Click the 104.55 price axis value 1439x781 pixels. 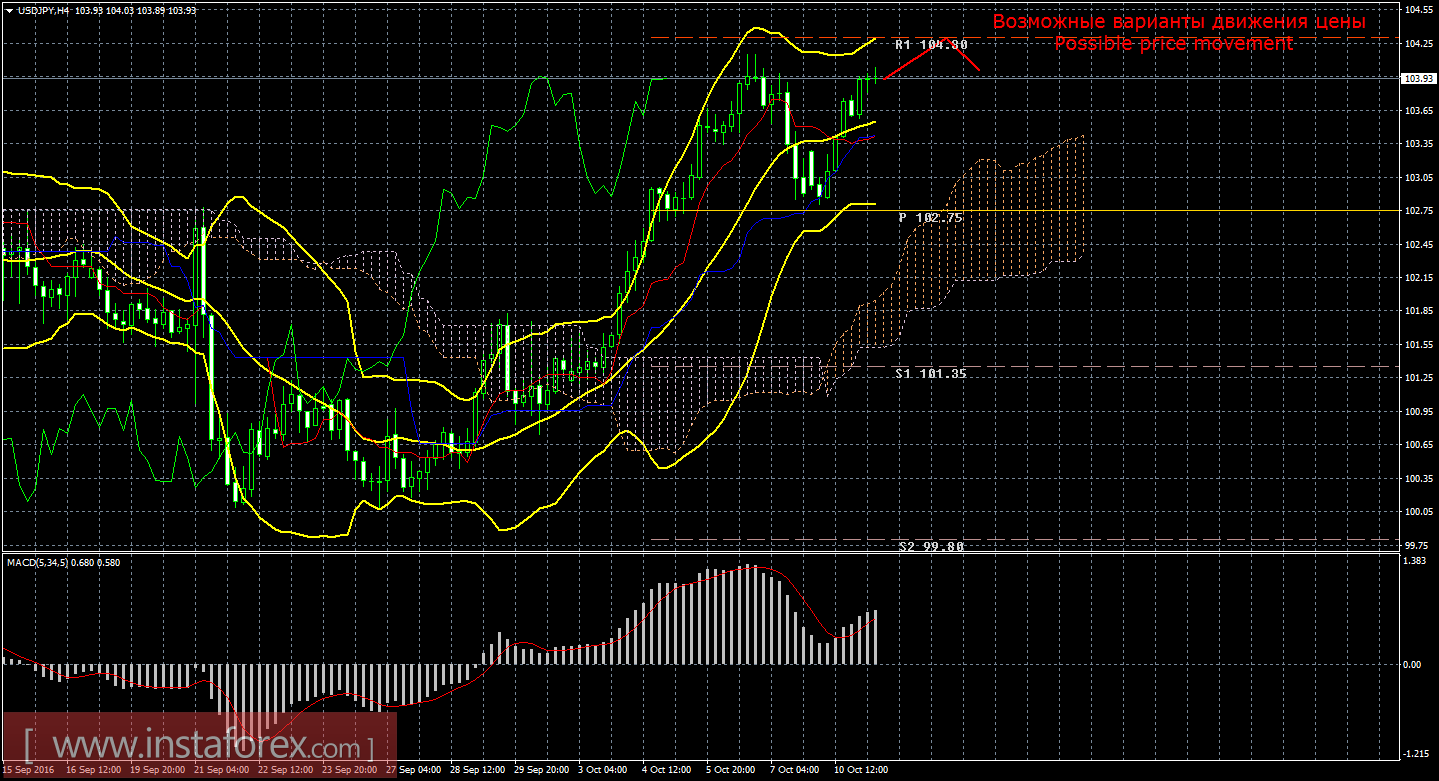1415,10
